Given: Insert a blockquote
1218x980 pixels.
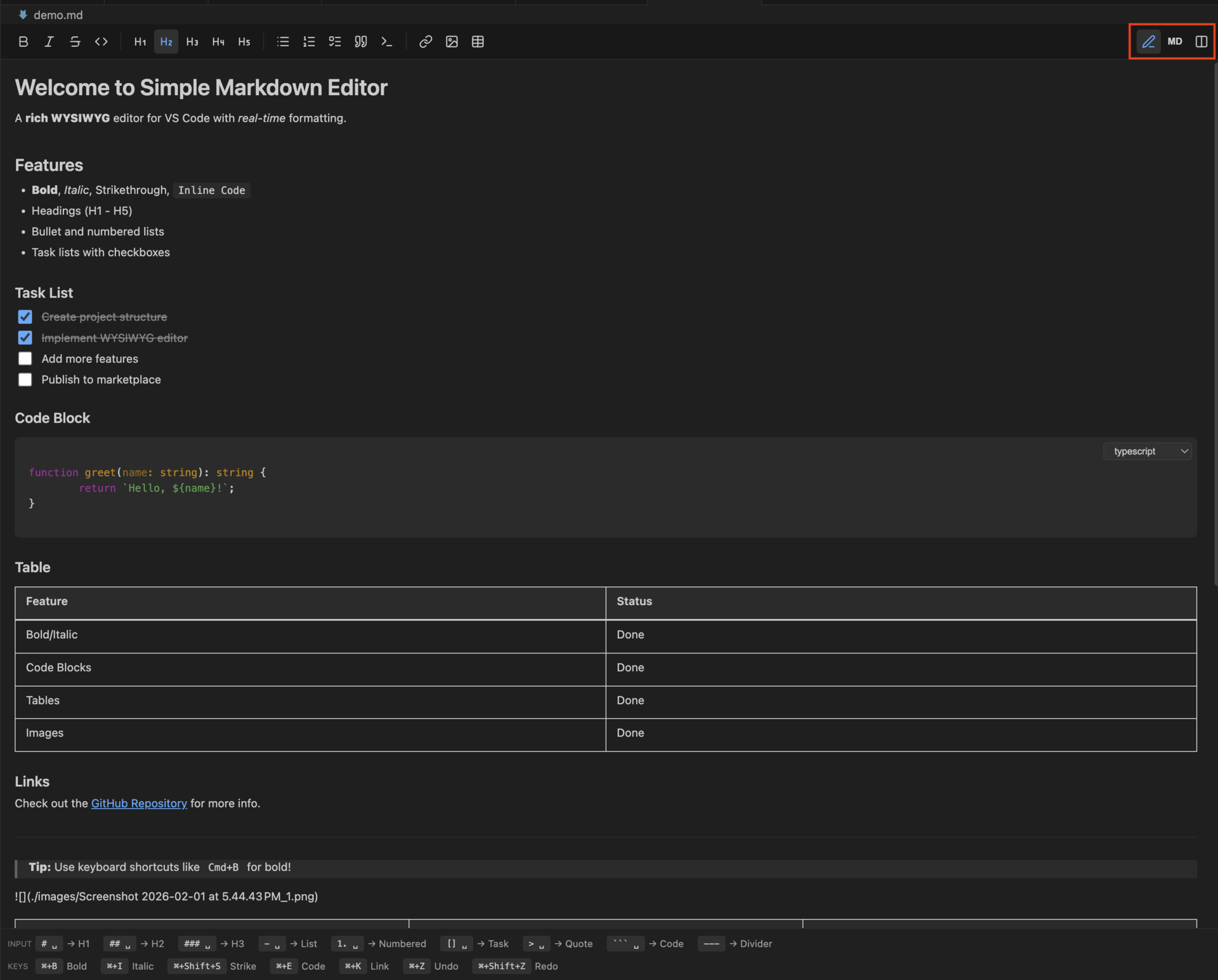Looking at the screenshot, I should (x=360, y=41).
